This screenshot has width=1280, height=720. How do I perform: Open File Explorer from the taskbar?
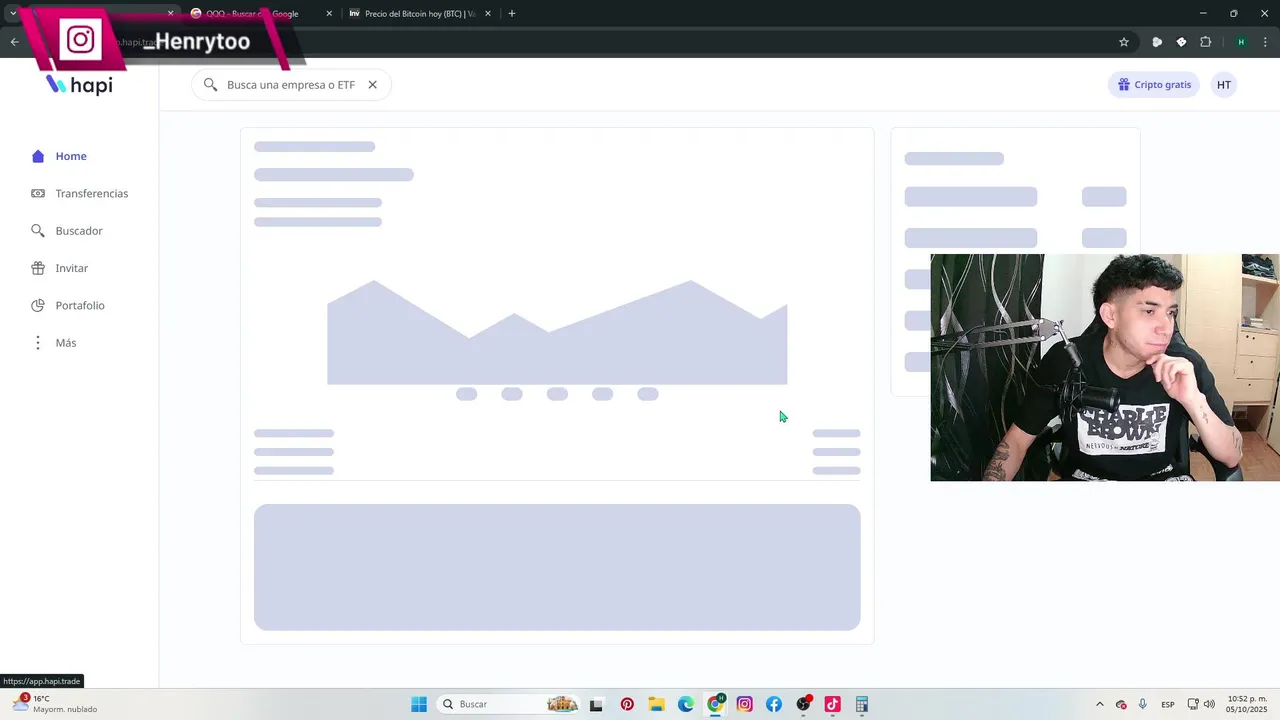pyautogui.click(x=656, y=705)
